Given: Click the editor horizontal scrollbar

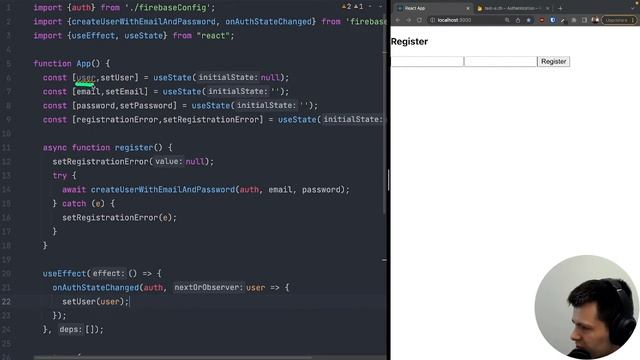Looking at the screenshot, I should point(172,358).
